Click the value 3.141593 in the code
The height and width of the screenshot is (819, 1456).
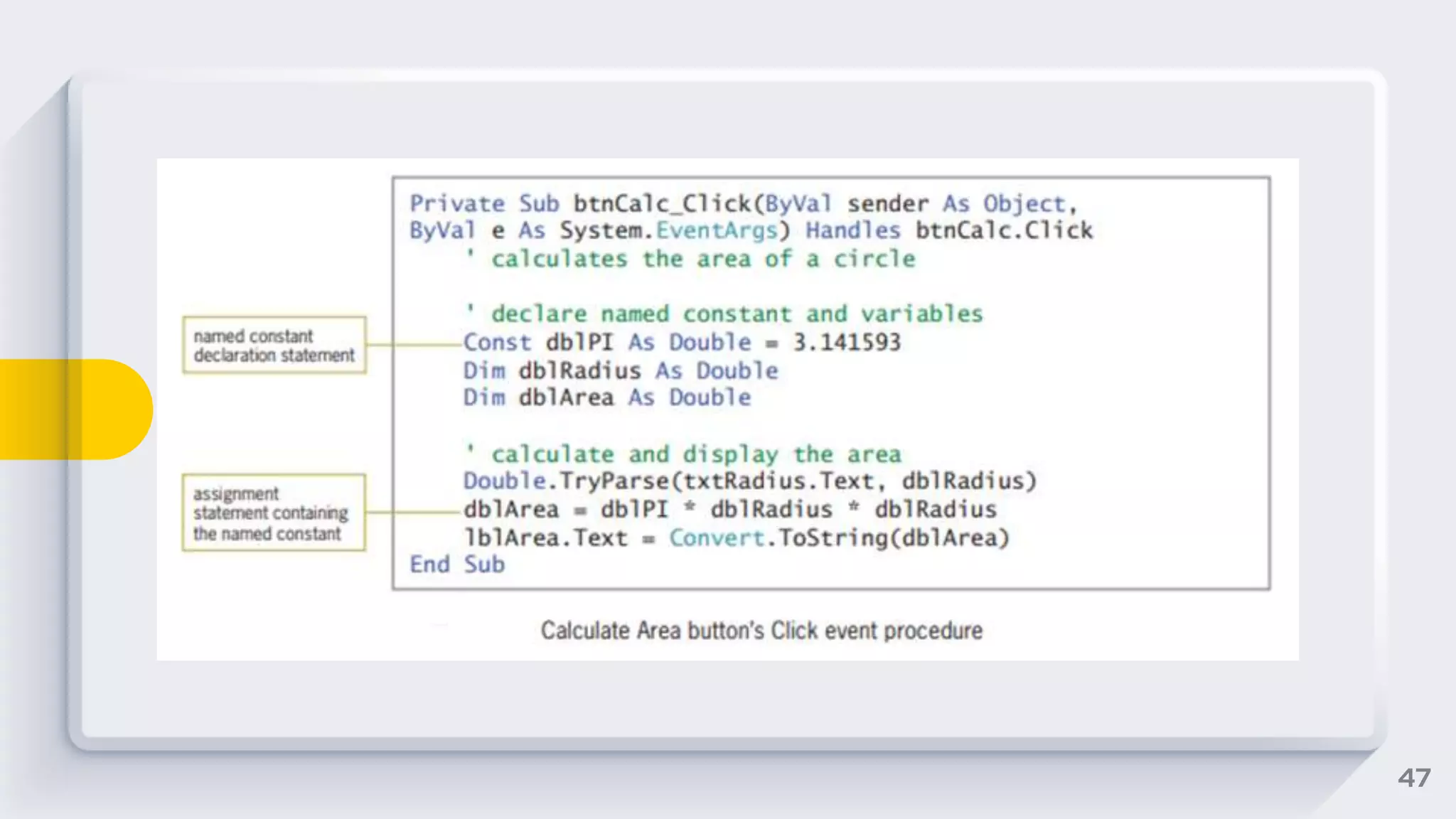pyautogui.click(x=846, y=343)
